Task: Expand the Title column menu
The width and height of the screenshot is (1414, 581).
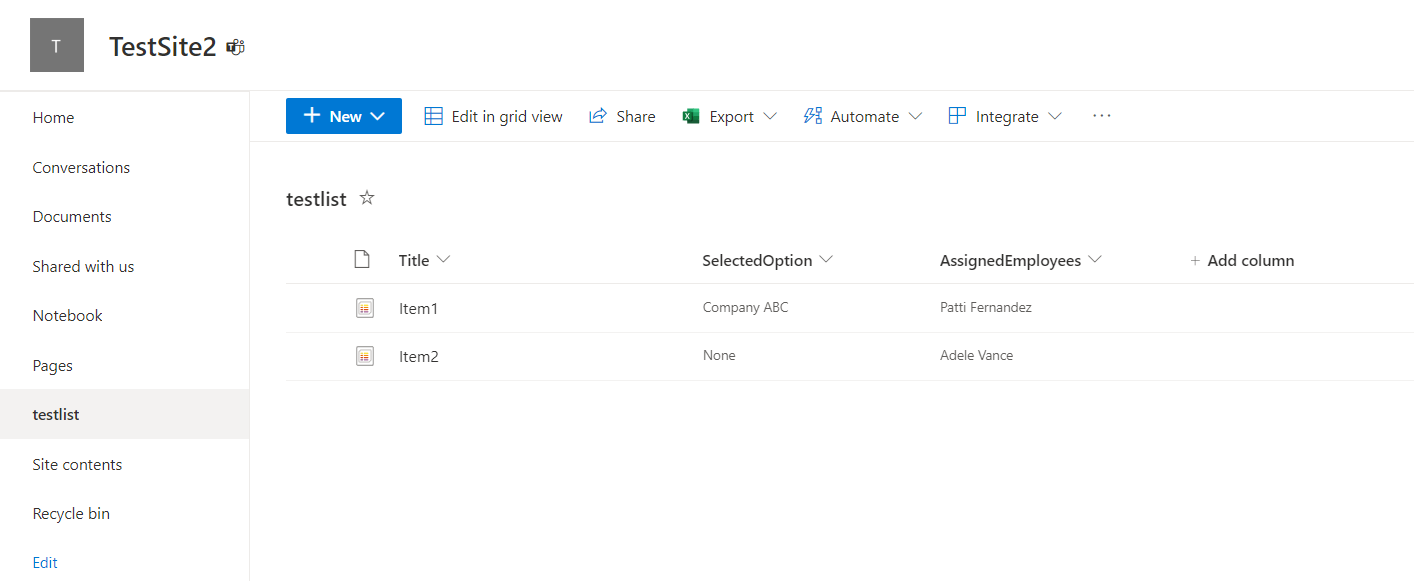Action: pyautogui.click(x=444, y=260)
